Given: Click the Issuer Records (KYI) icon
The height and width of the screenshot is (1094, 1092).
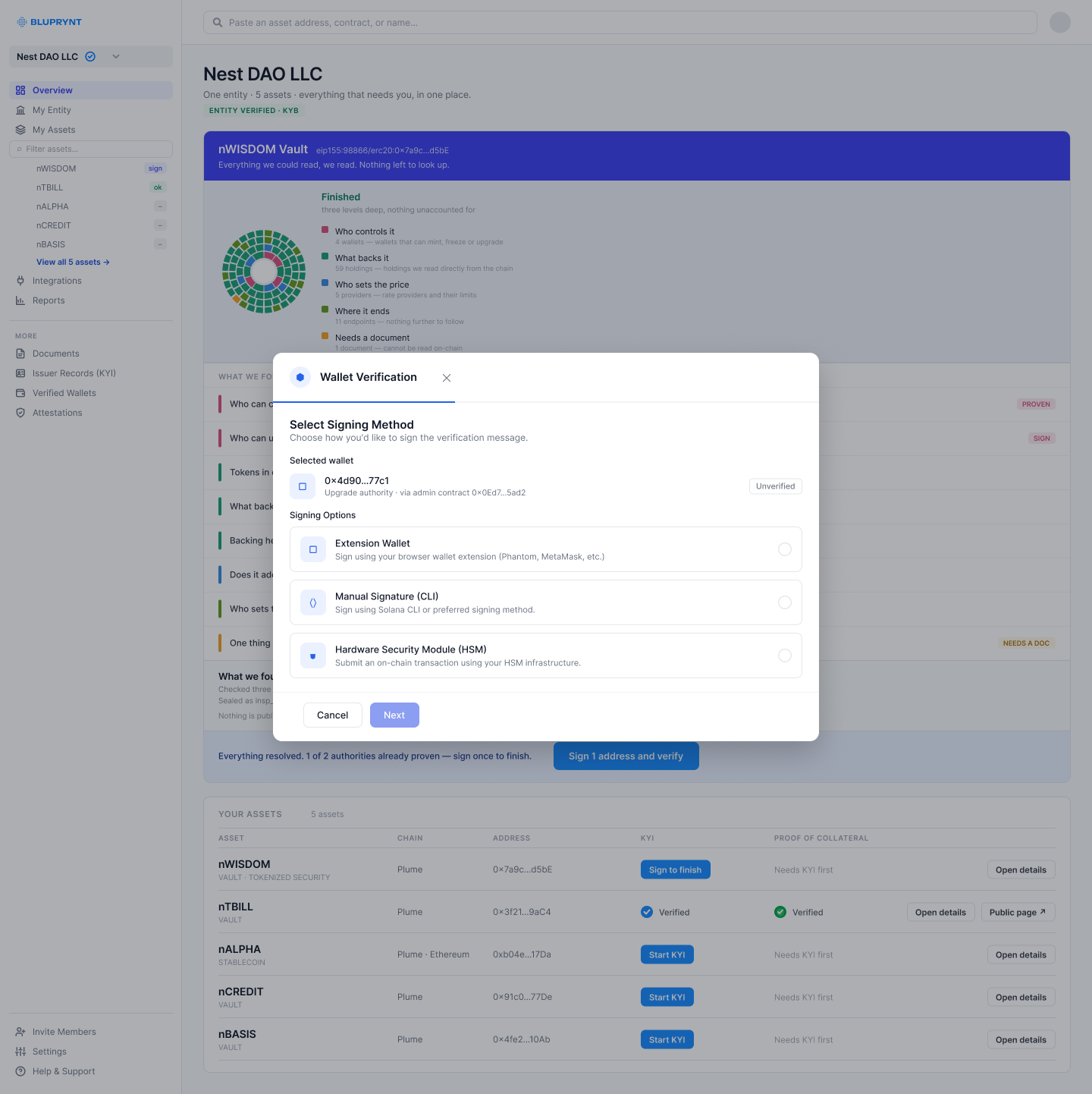Looking at the screenshot, I should pos(20,373).
